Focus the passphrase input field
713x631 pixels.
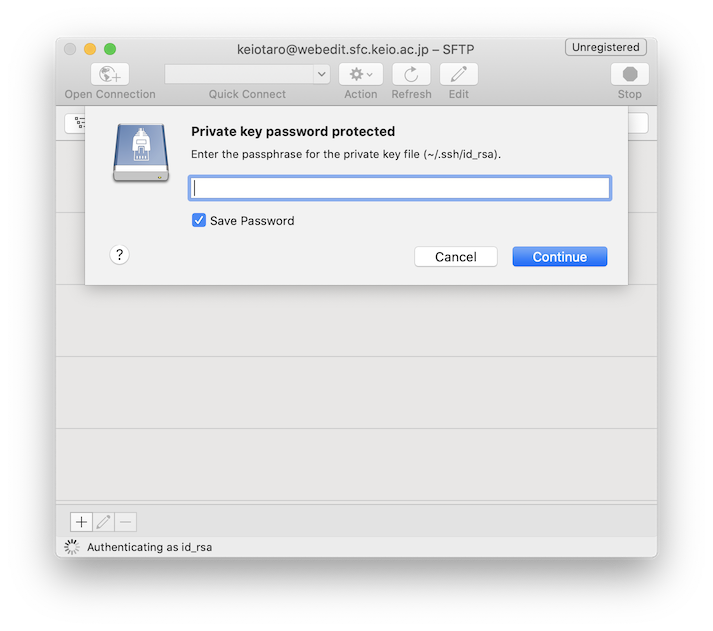[399, 188]
